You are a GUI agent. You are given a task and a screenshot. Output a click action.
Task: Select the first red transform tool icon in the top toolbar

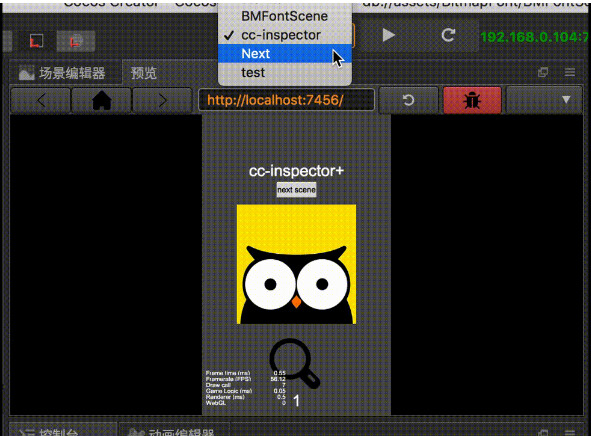point(36,40)
